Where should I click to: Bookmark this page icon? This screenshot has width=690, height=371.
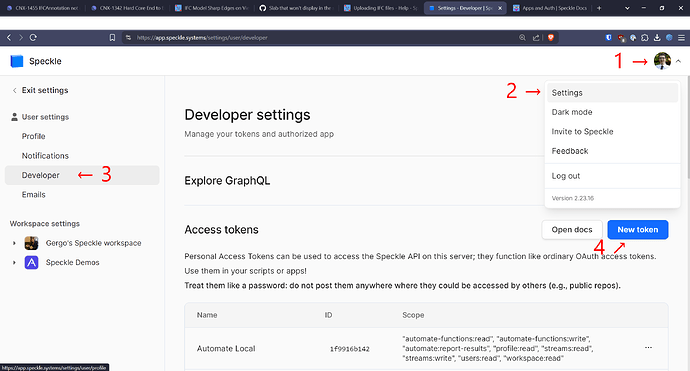112,38
